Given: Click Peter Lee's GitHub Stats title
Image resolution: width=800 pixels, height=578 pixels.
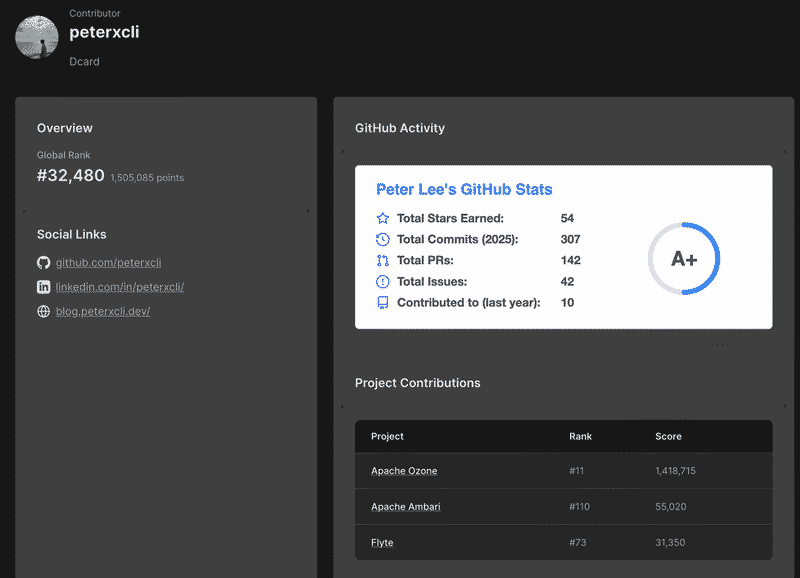Looking at the screenshot, I should tap(464, 189).
